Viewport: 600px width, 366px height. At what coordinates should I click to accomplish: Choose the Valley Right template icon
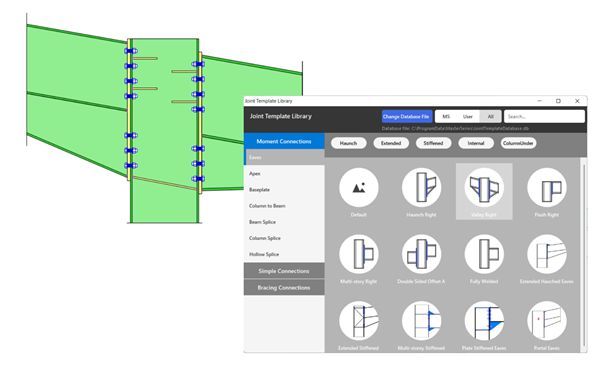(484, 188)
